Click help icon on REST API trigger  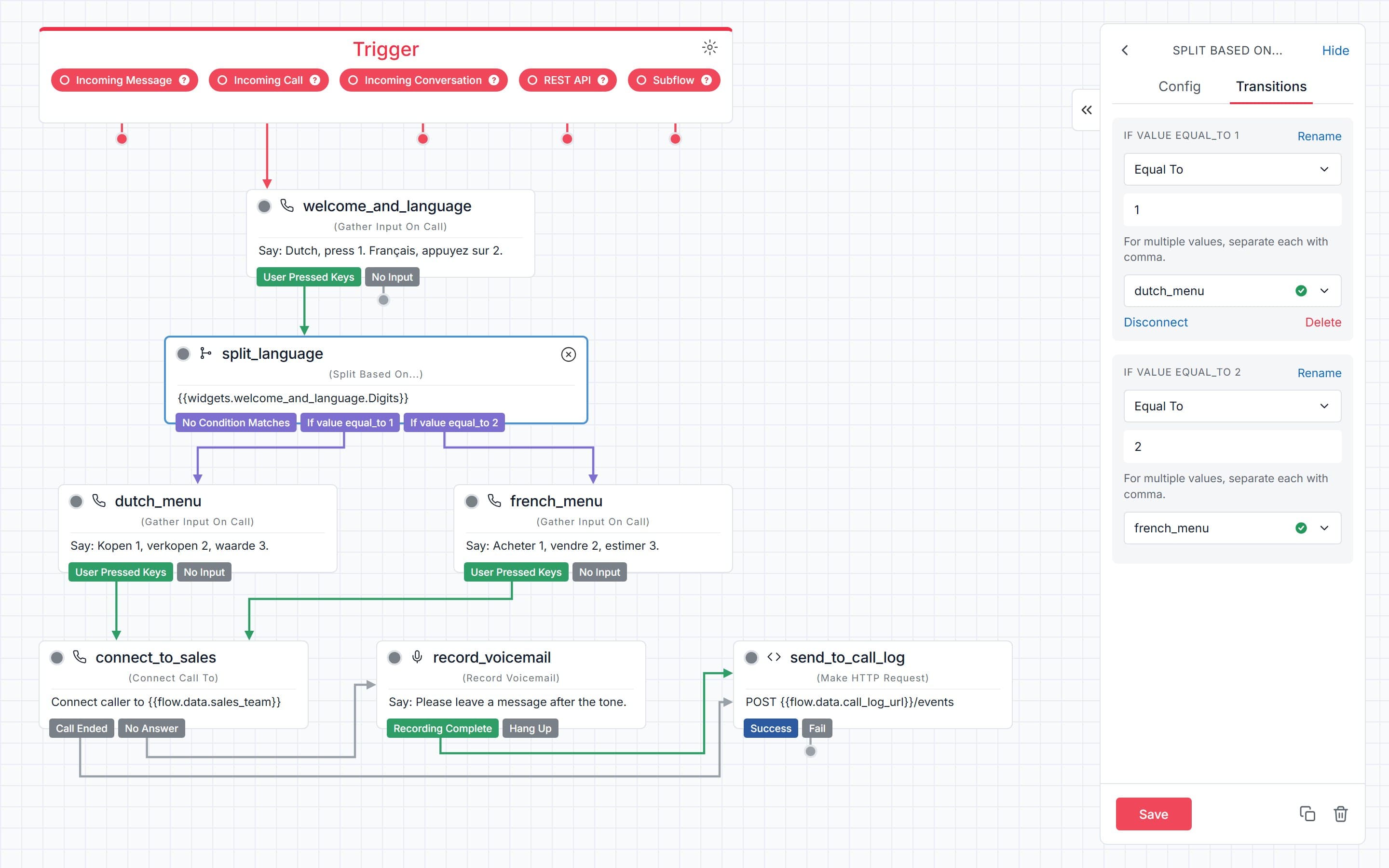pos(603,81)
